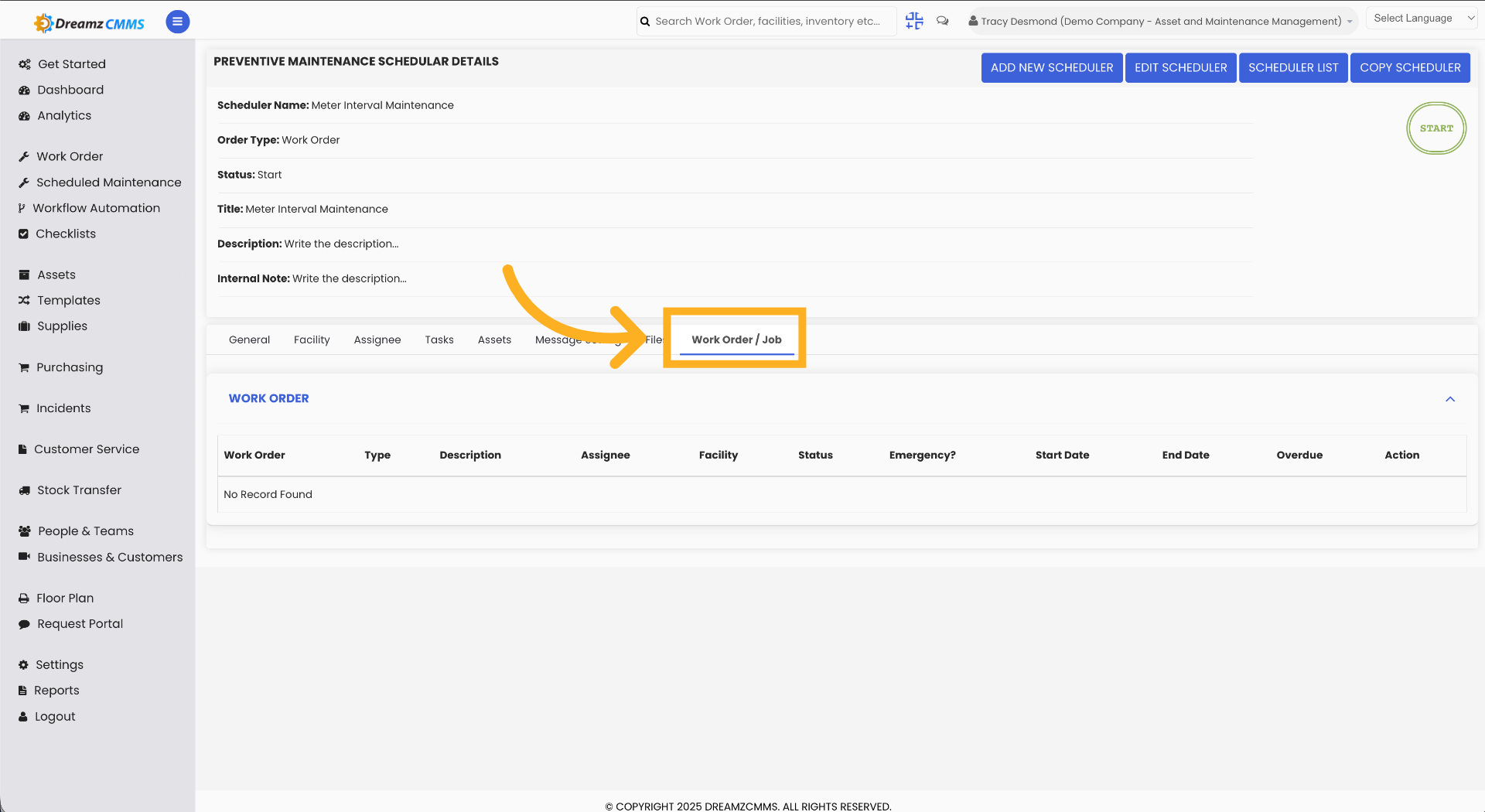The height and width of the screenshot is (812, 1485).
Task: Switch to the Assets tab
Action: pos(494,339)
